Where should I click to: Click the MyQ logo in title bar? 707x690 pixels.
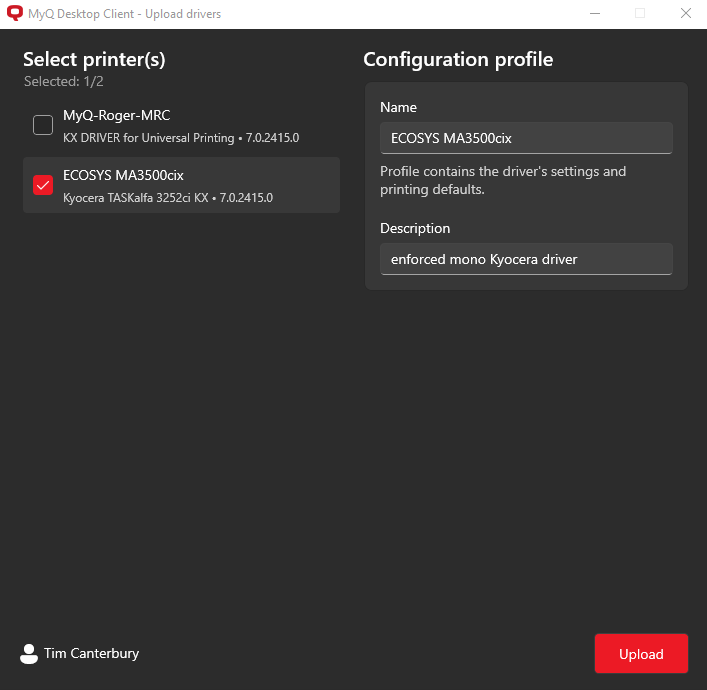point(15,14)
